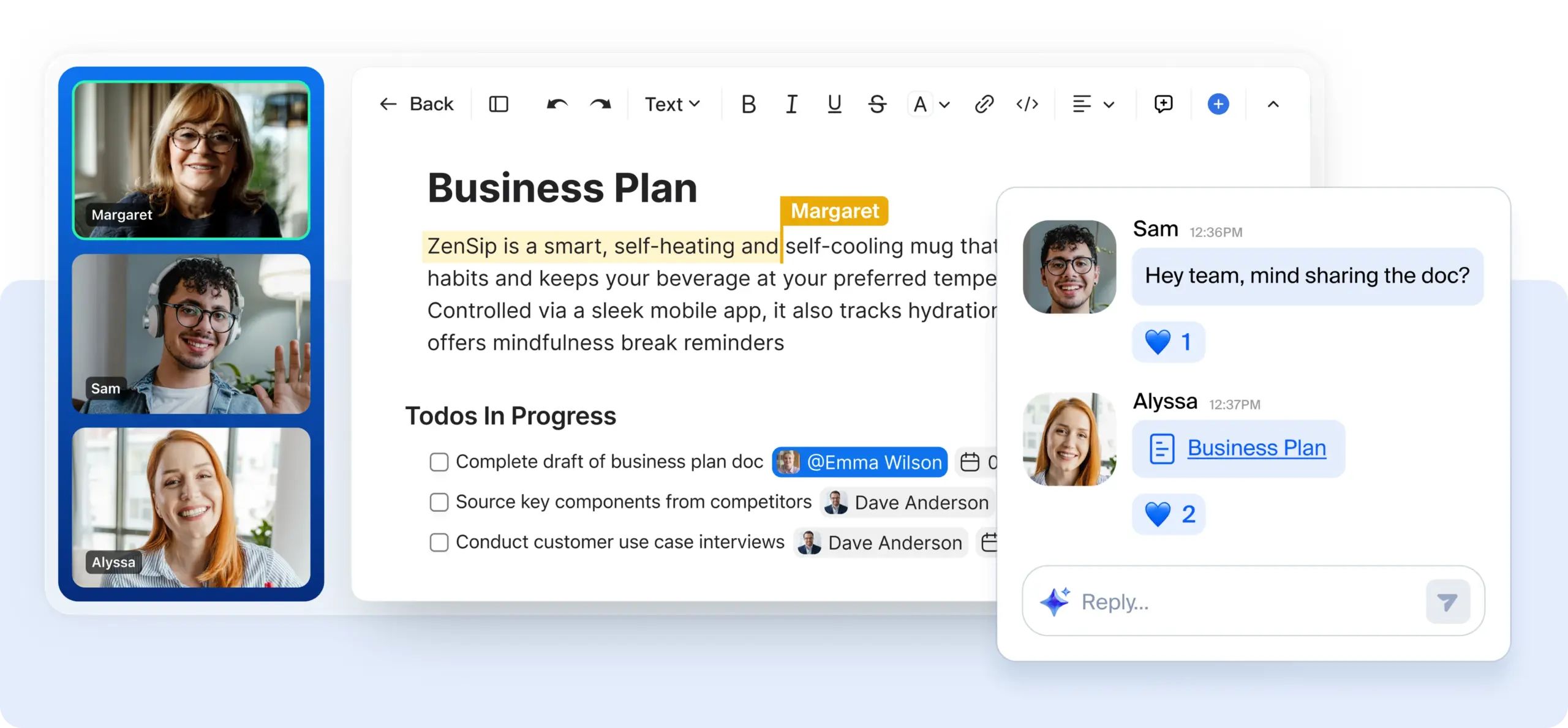Check 'Complete draft of business plan doc'
1568x728 pixels.
[x=439, y=462]
